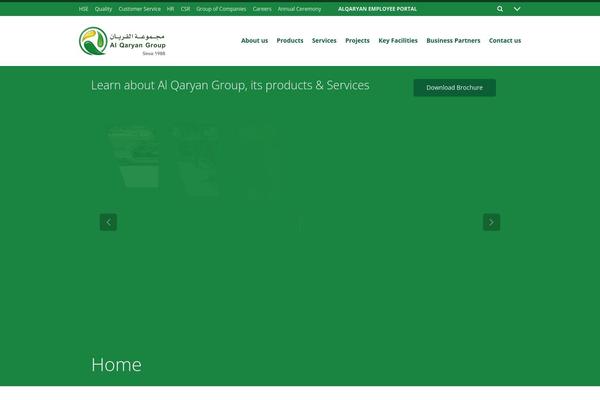Open Annual Ceremony link
The height and width of the screenshot is (400, 600).
[299, 9]
